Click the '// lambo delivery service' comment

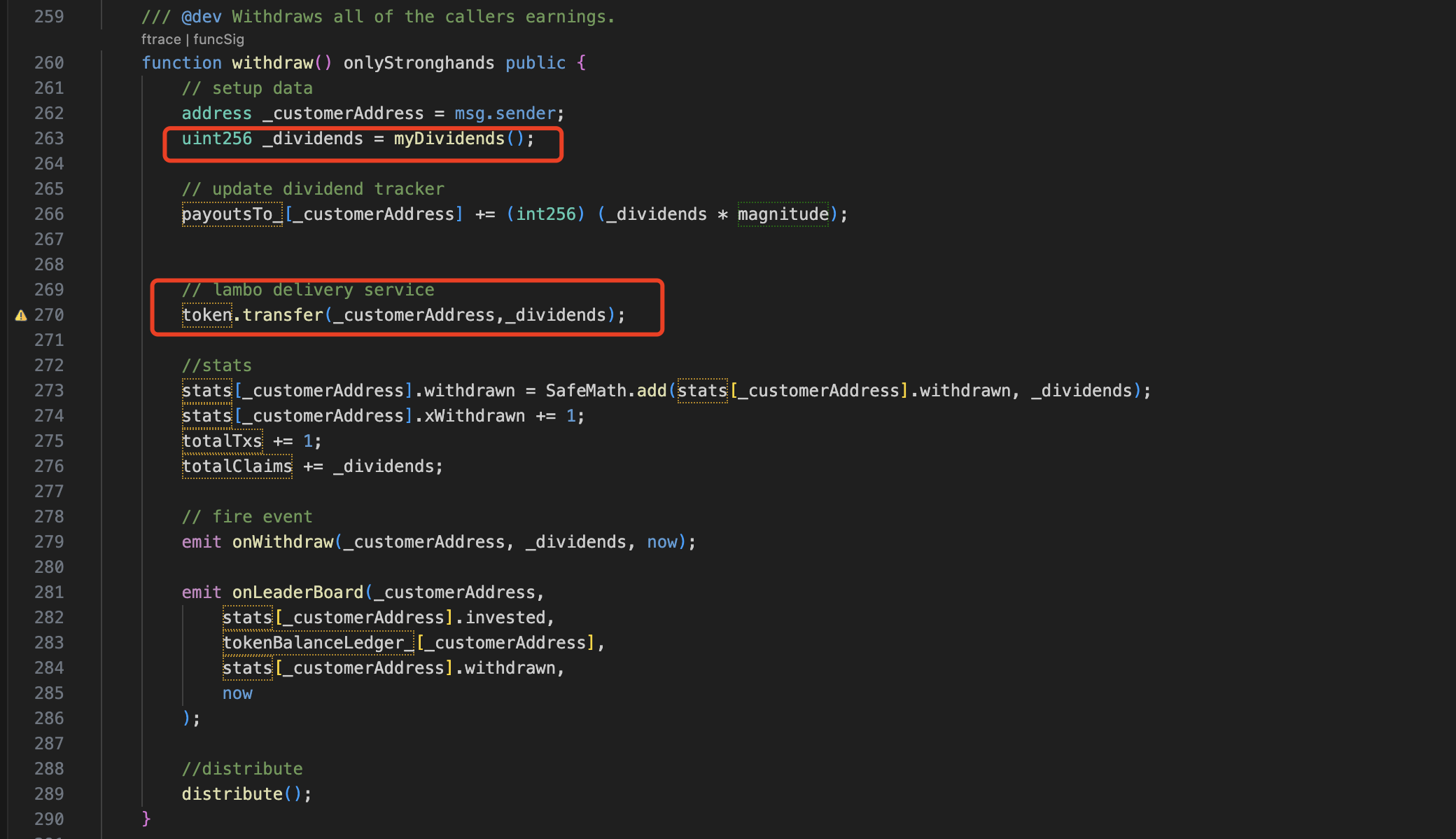tap(308, 290)
